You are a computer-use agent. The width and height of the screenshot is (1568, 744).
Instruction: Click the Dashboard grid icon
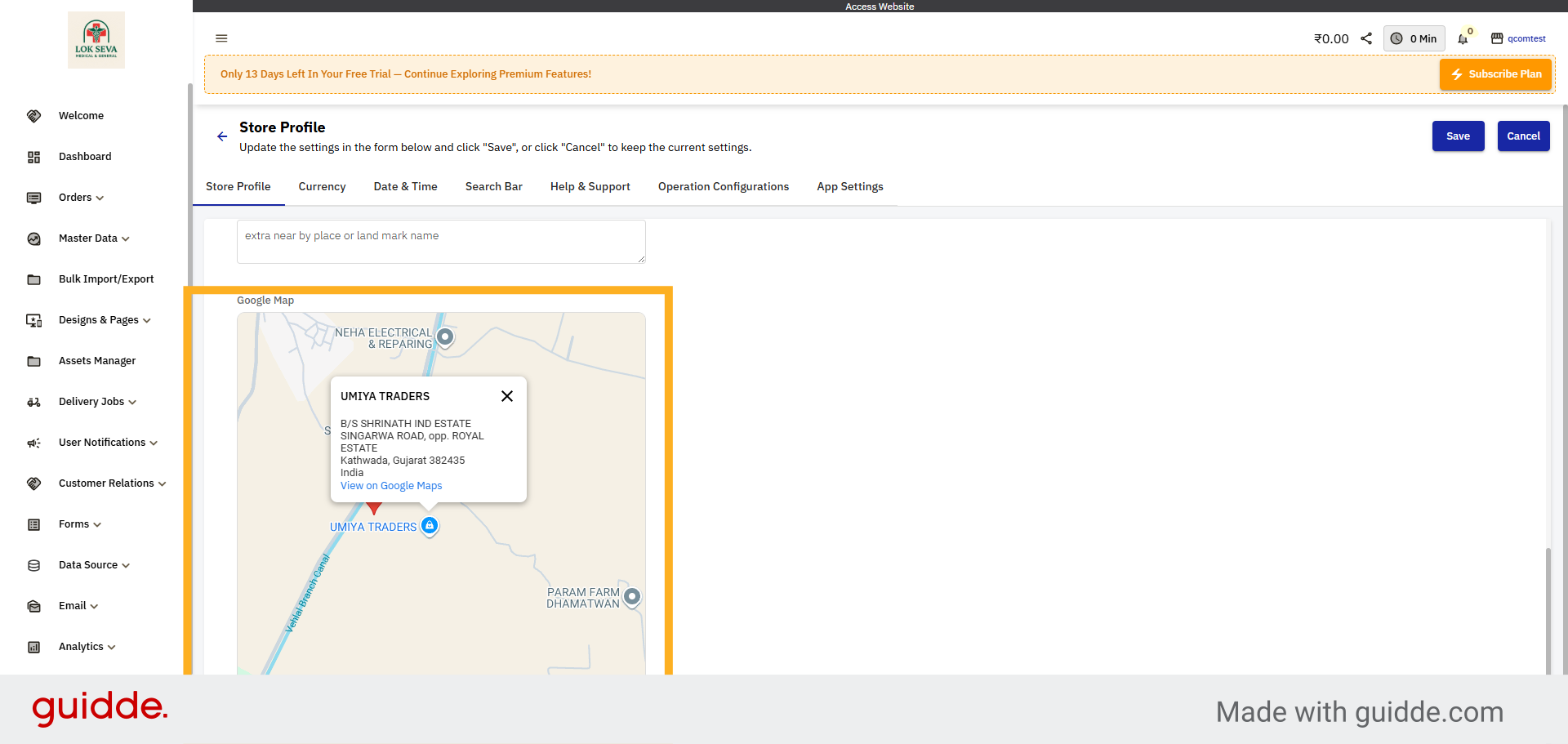33,157
